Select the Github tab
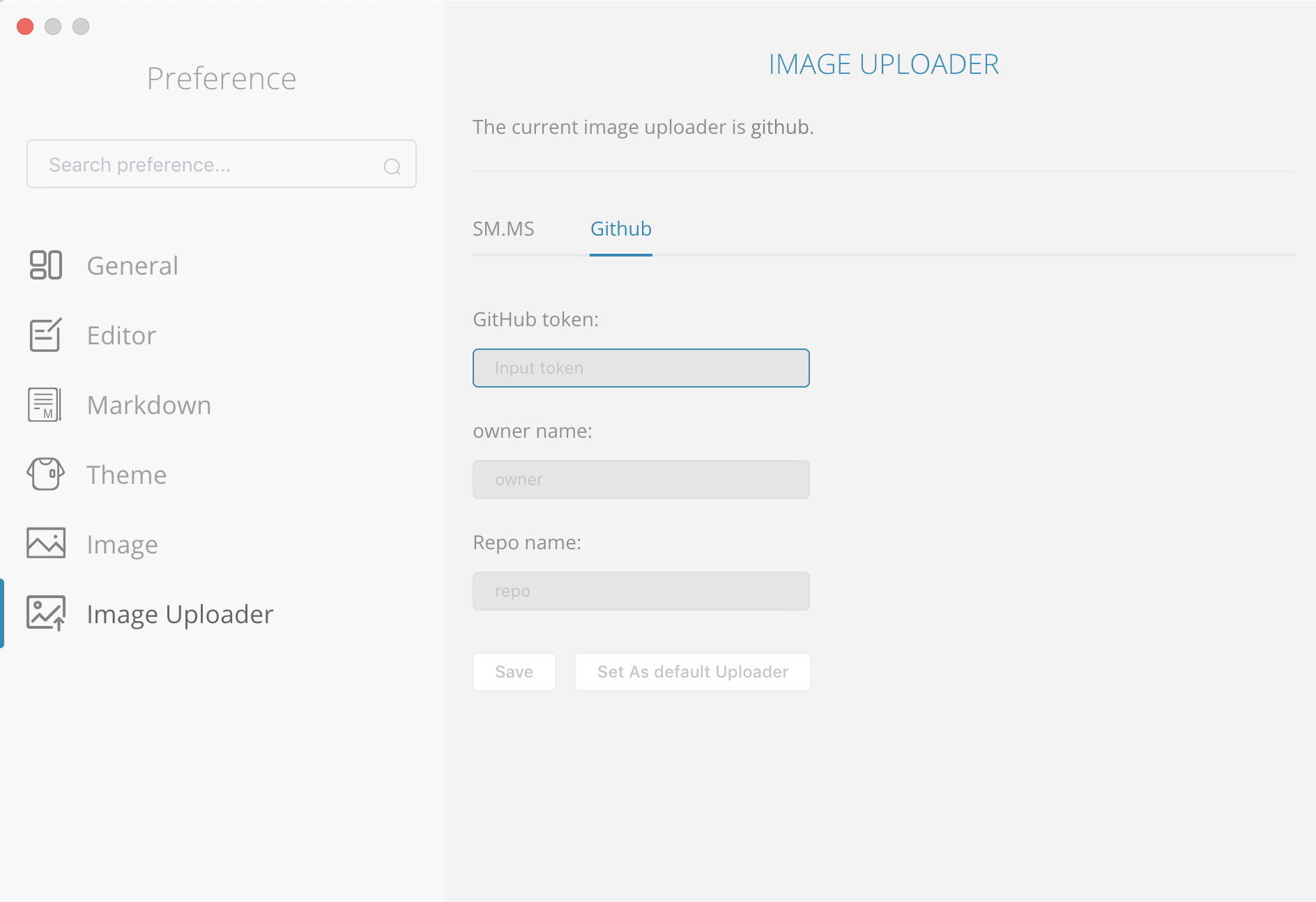 (620, 229)
